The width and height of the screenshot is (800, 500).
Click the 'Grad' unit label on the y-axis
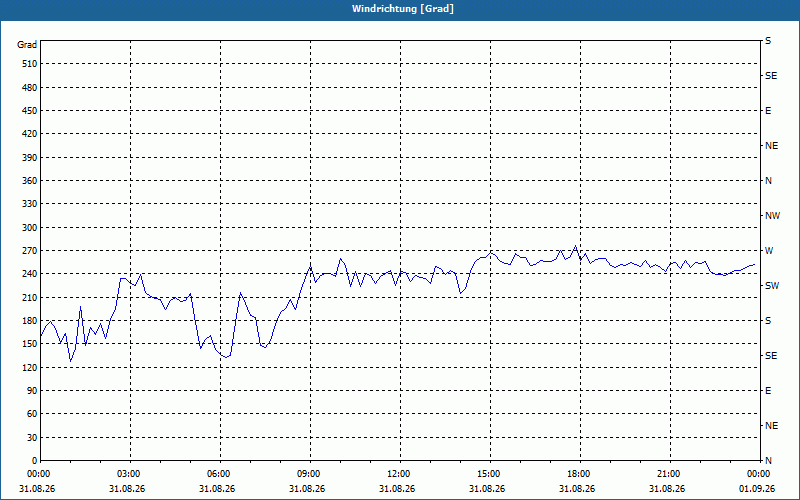tap(27, 45)
